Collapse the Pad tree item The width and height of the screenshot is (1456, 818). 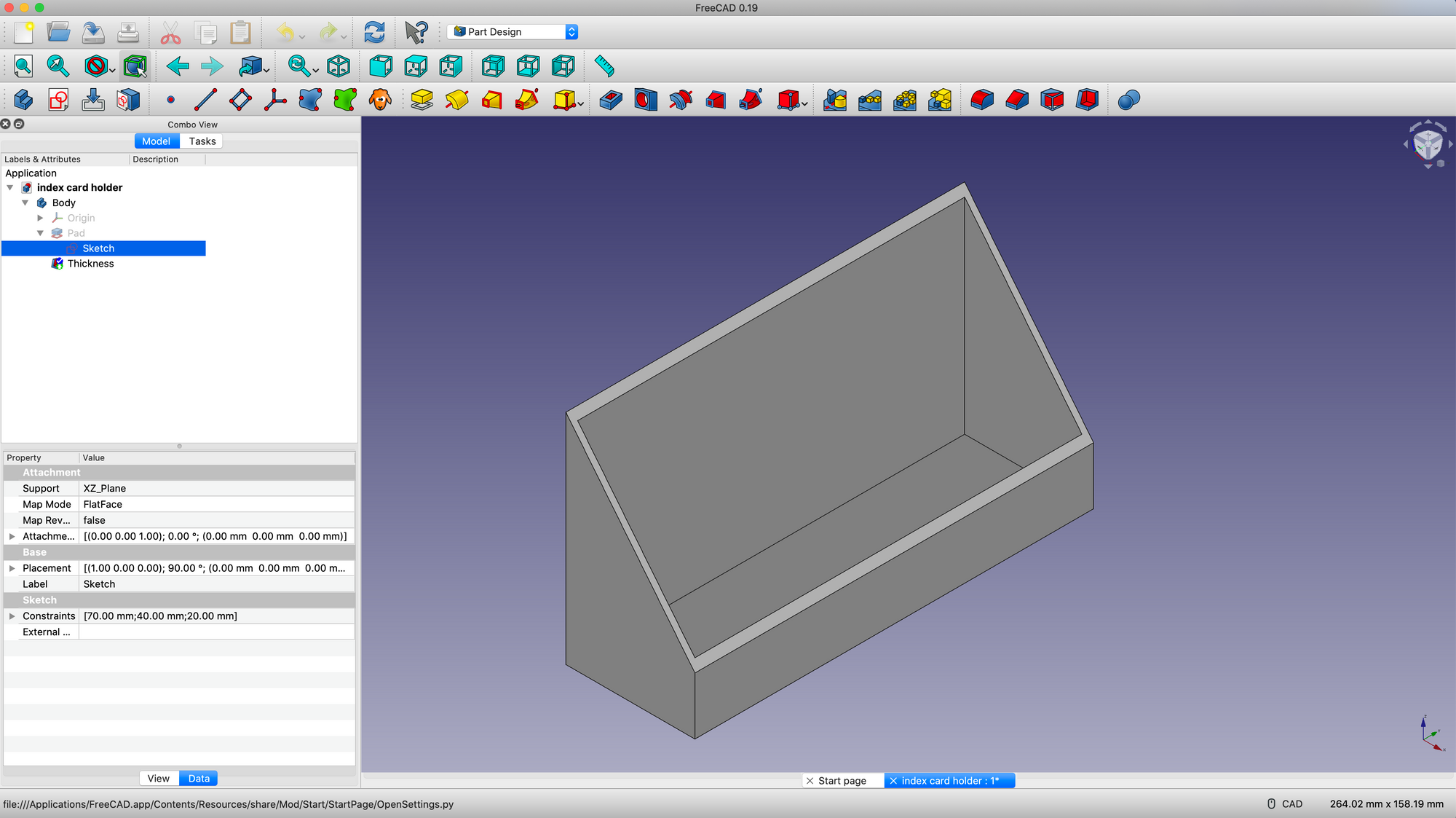pos(41,233)
